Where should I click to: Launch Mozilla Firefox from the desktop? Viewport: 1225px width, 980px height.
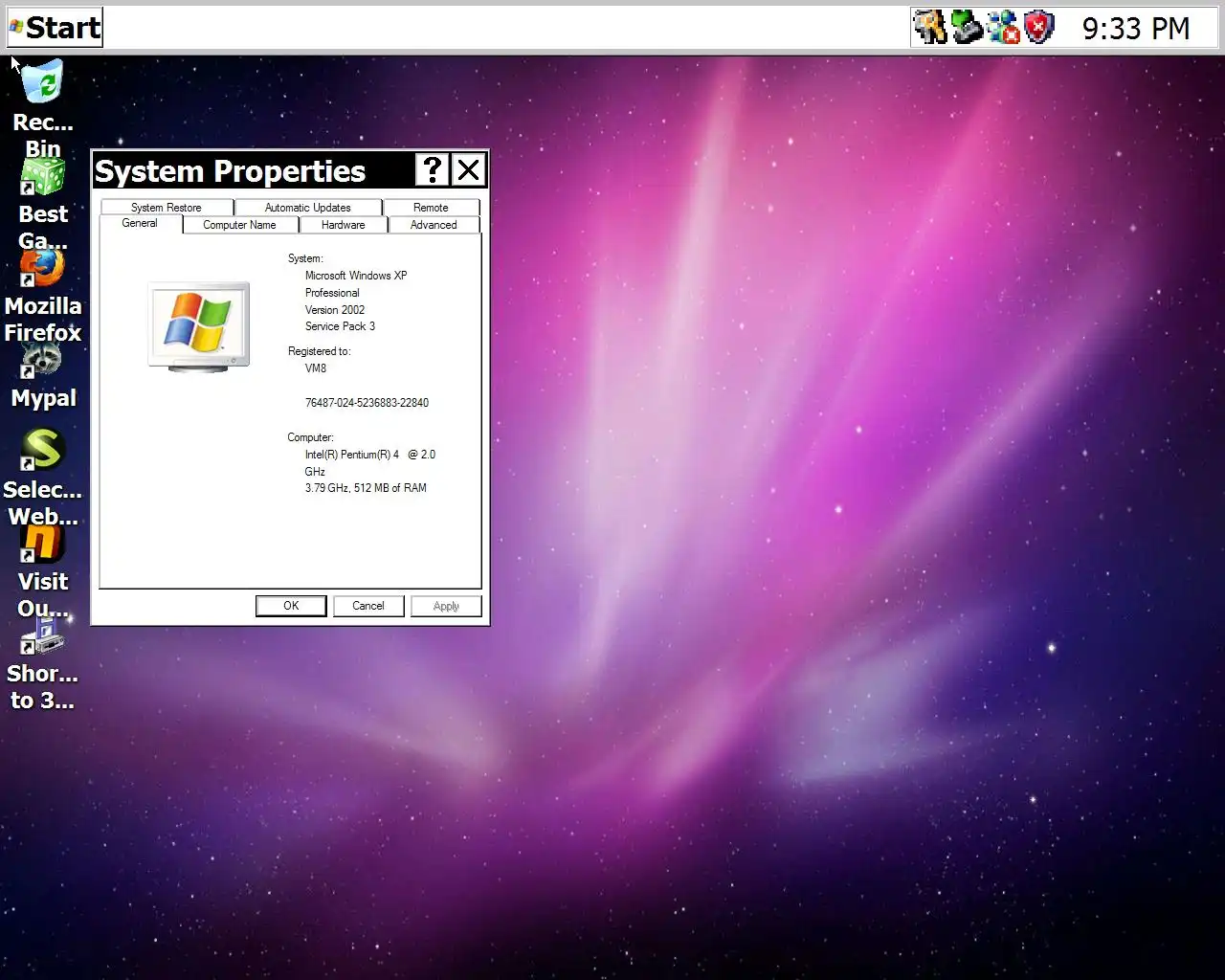point(42,268)
